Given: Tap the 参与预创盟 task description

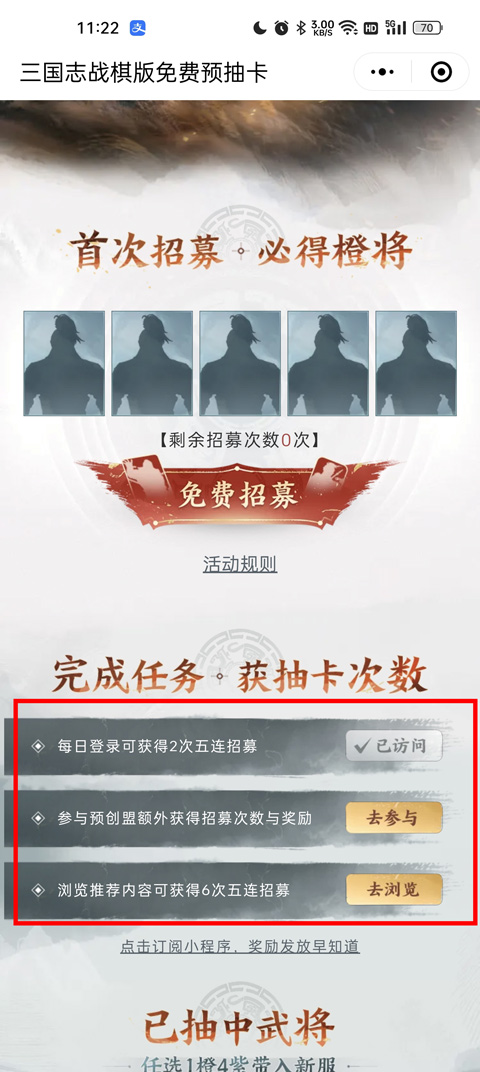Looking at the screenshot, I should tap(185, 818).
